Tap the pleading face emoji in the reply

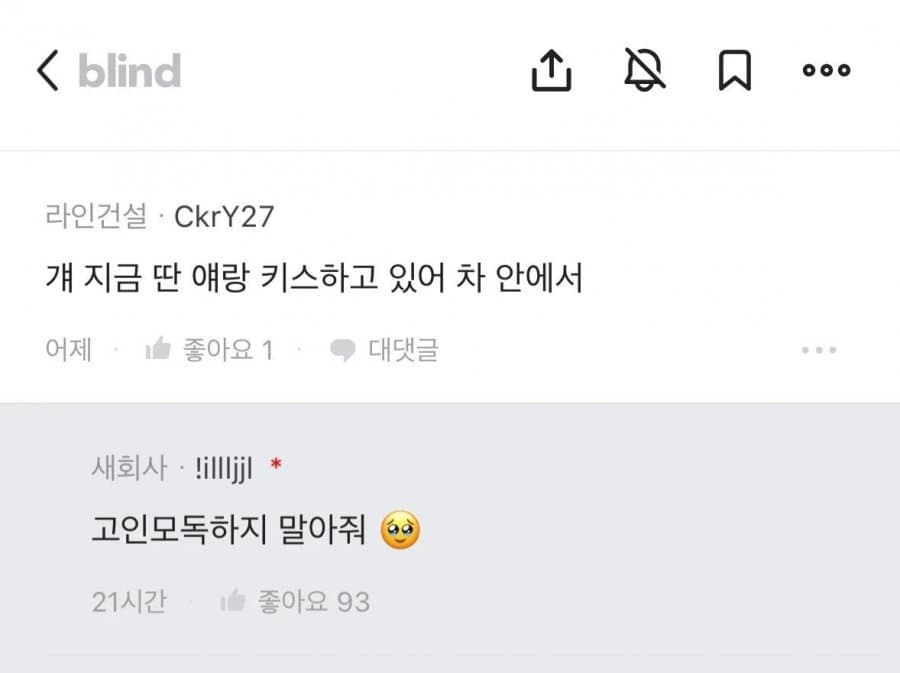click(x=400, y=531)
